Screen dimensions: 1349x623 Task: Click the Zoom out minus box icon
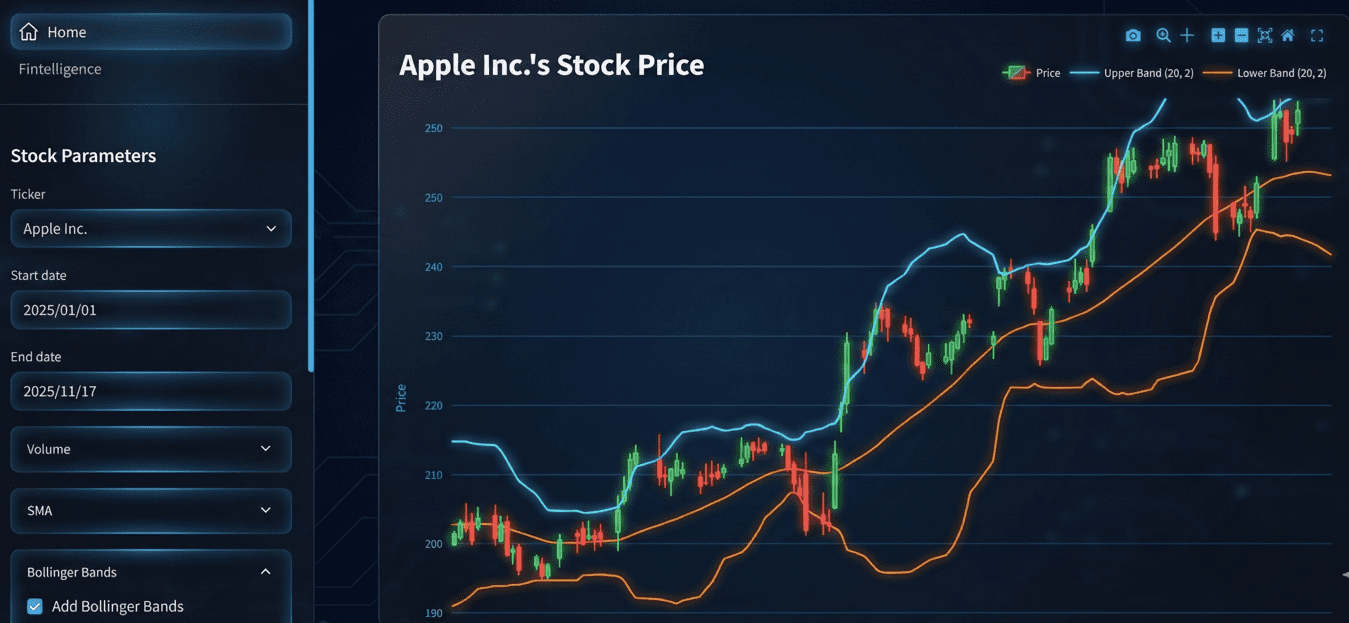(1241, 36)
